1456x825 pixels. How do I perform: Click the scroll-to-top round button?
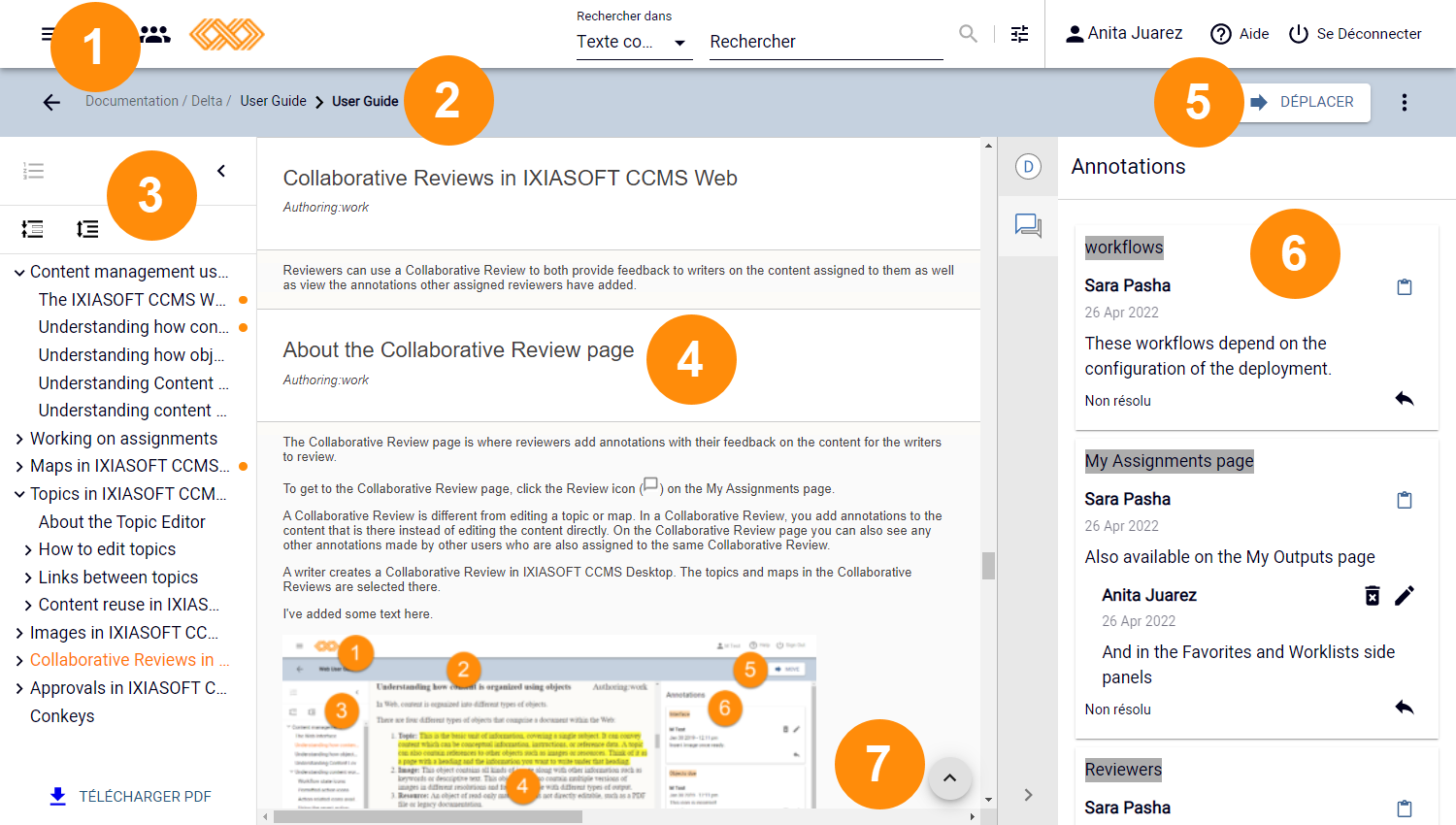949,778
